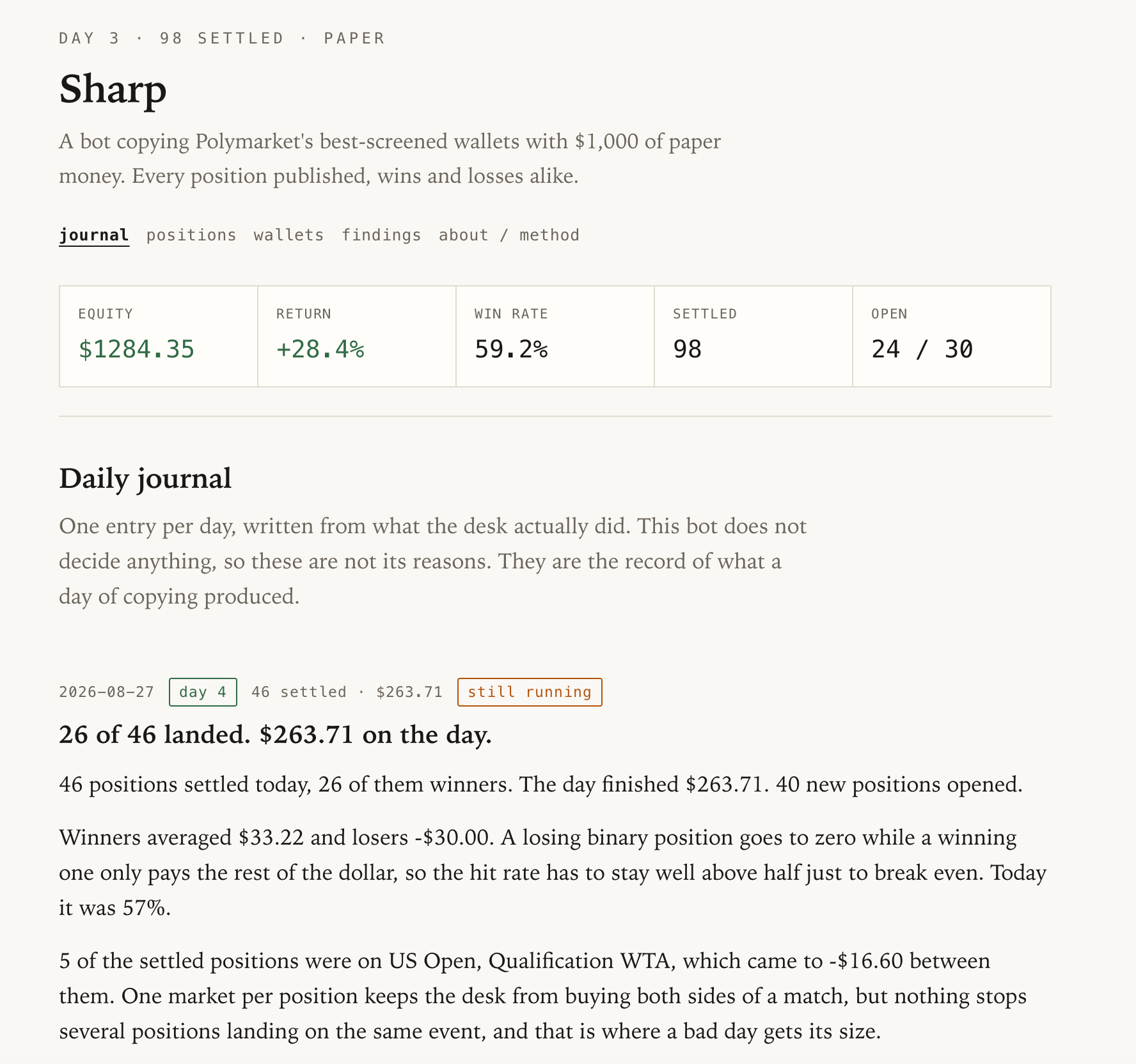Open the journal tab

pyautogui.click(x=94, y=235)
